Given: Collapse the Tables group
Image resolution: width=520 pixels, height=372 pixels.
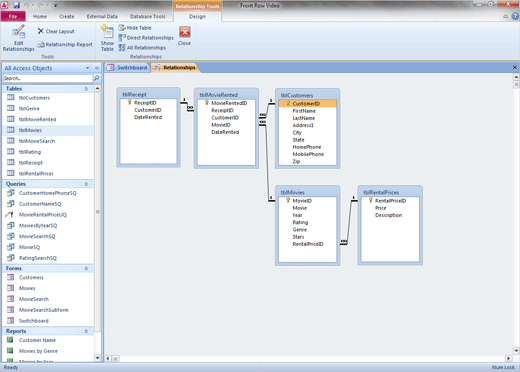Looking at the screenshot, I should click(86, 89).
